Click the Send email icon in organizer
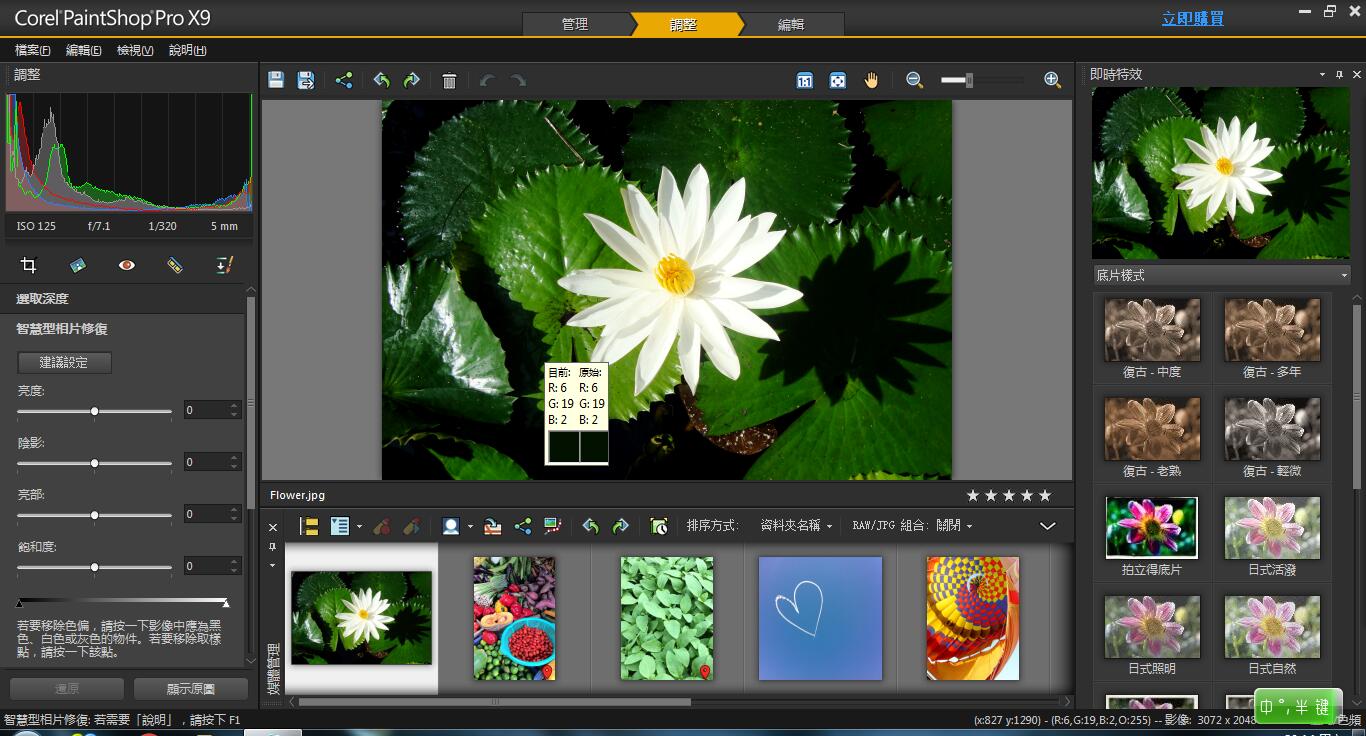The width and height of the screenshot is (1366, 736). pyautogui.click(x=492, y=526)
